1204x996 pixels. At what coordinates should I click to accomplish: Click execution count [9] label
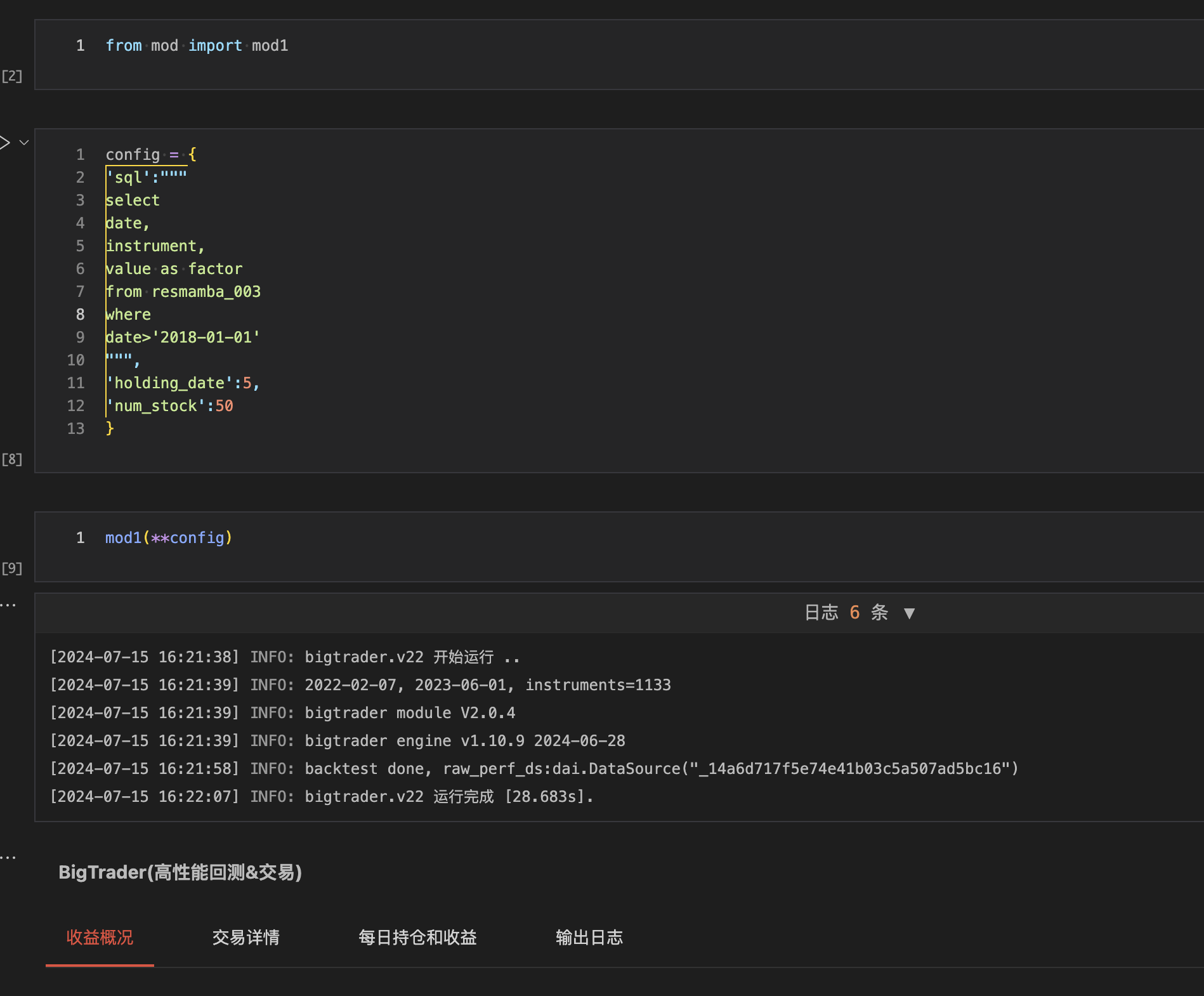tap(12, 569)
